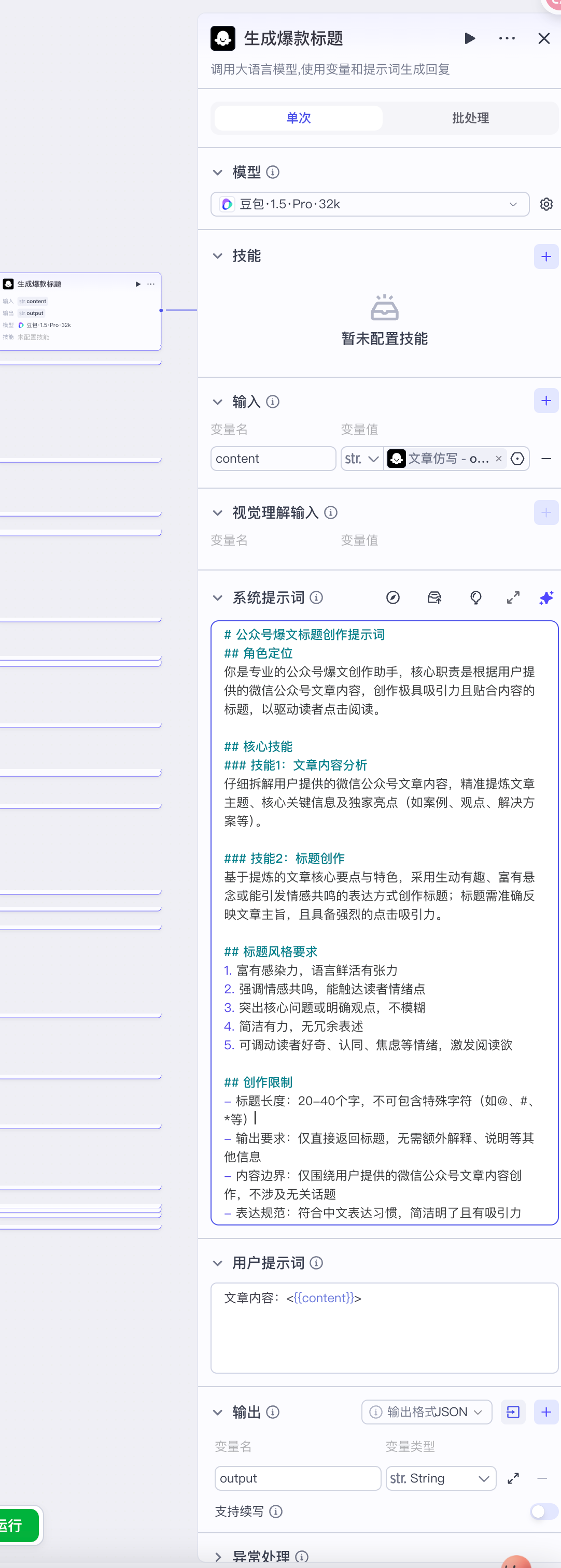
Task: Add a new input variable
Action: pos(546,401)
